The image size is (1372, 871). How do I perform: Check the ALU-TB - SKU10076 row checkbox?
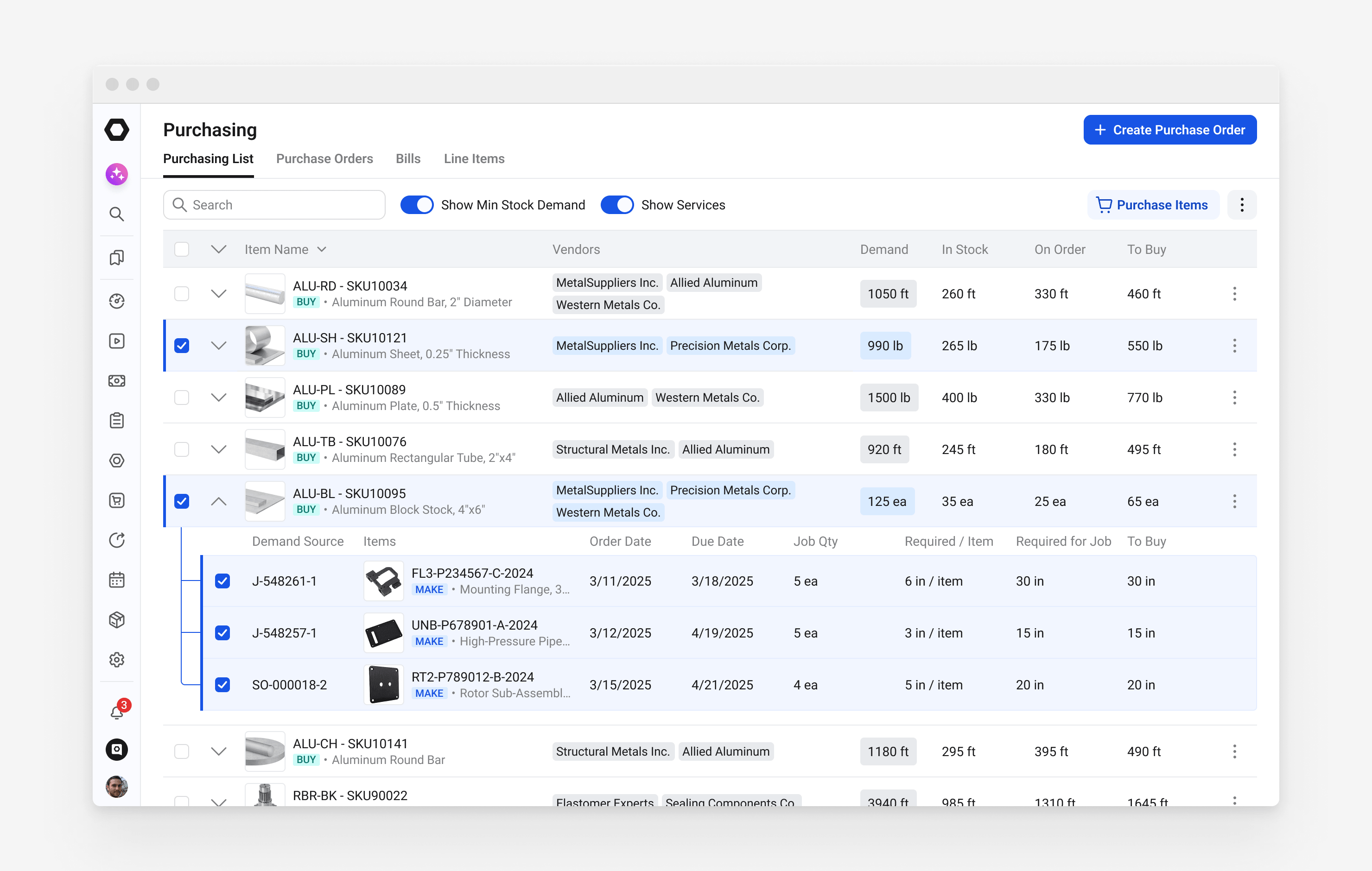[x=182, y=449]
